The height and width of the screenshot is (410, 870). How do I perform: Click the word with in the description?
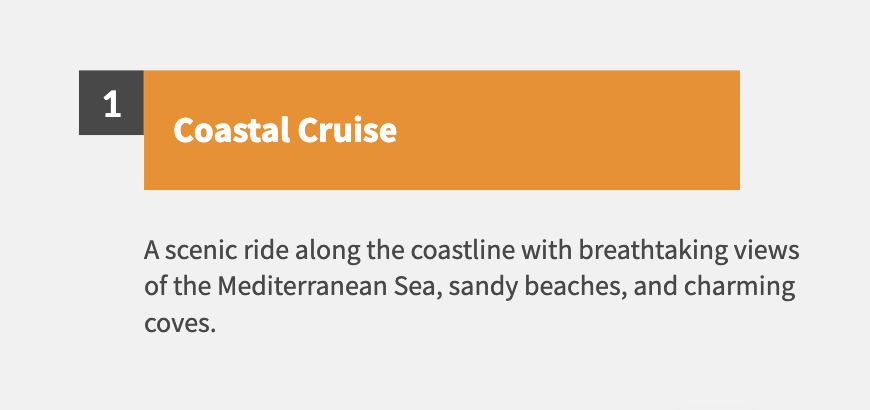click(x=546, y=251)
